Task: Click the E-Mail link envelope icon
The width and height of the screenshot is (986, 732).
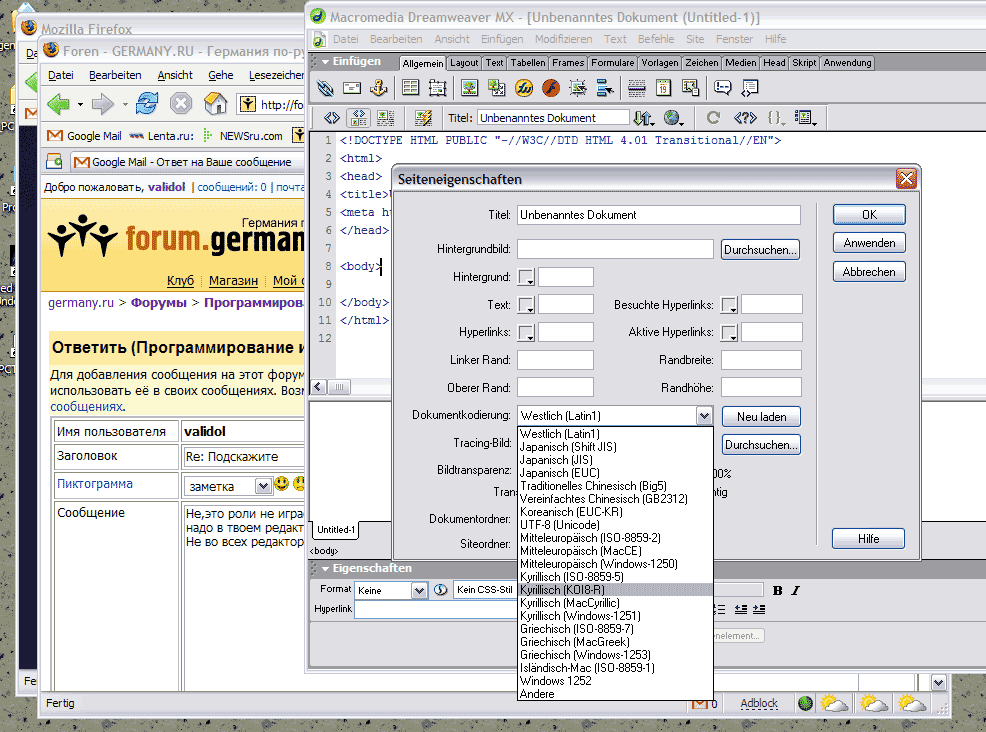Action: click(352, 88)
